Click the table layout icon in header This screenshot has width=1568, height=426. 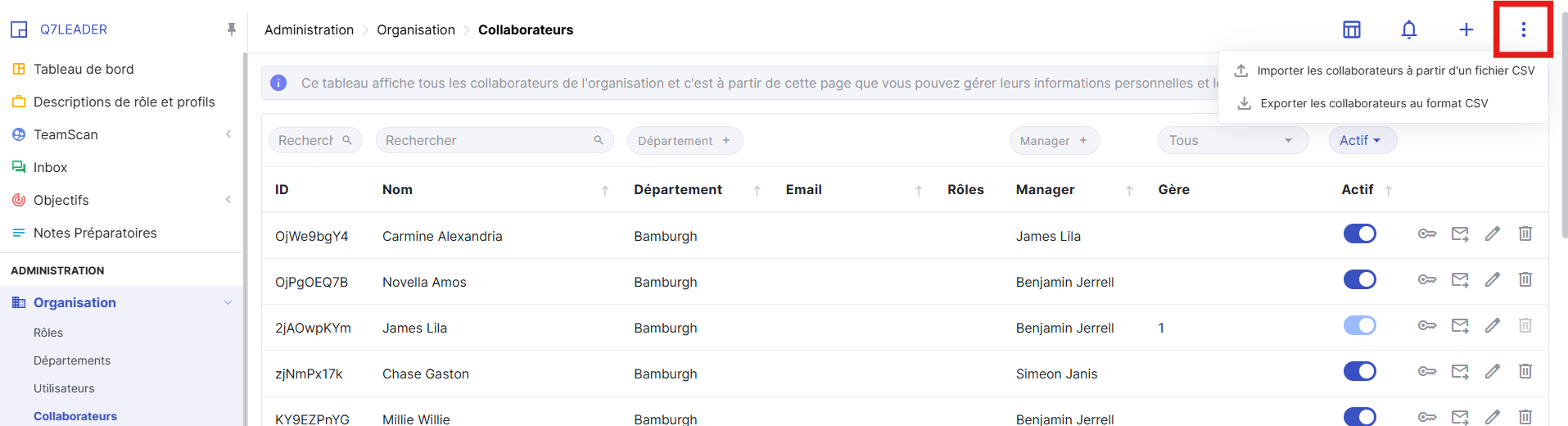(1351, 30)
